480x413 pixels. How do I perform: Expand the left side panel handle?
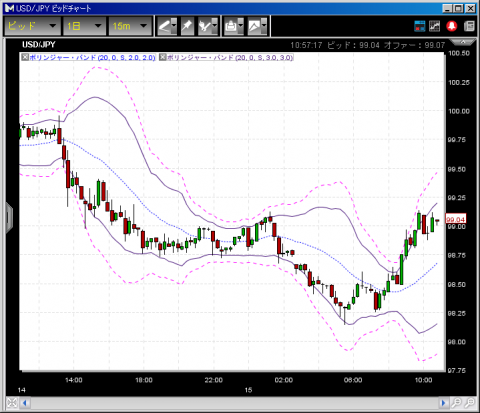[x=9, y=217]
